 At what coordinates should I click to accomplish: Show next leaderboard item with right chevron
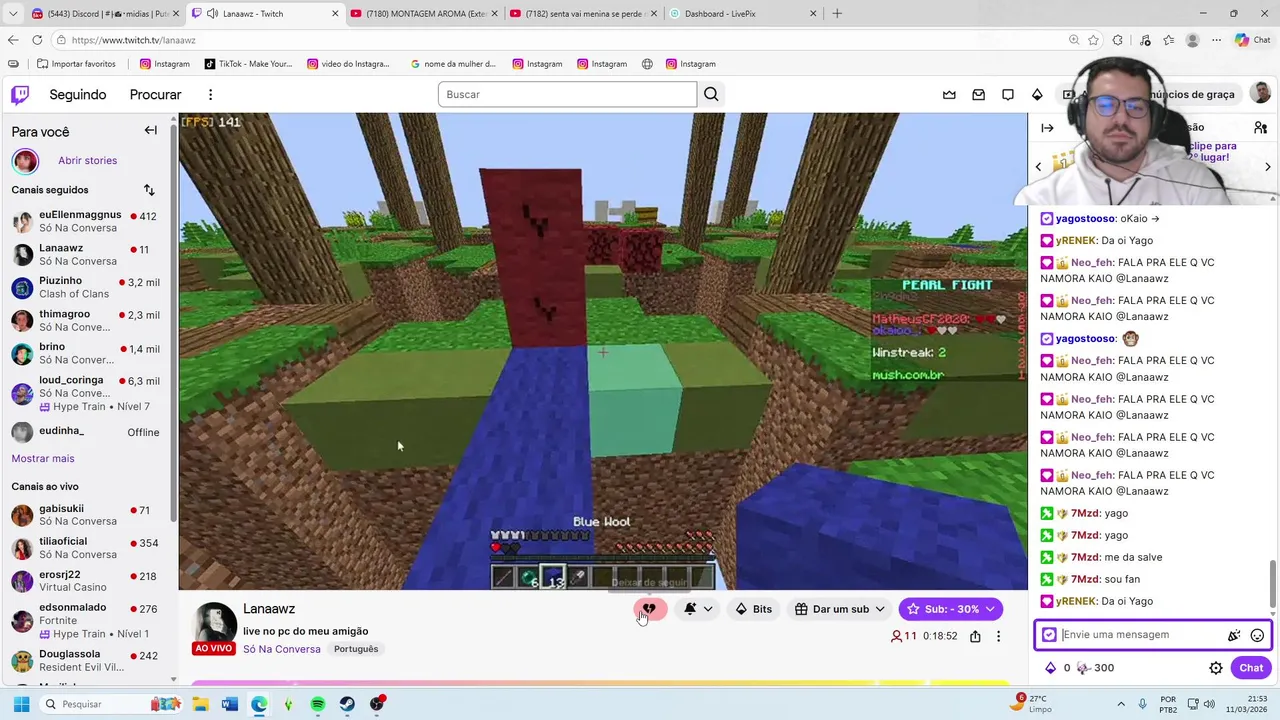(1267, 166)
